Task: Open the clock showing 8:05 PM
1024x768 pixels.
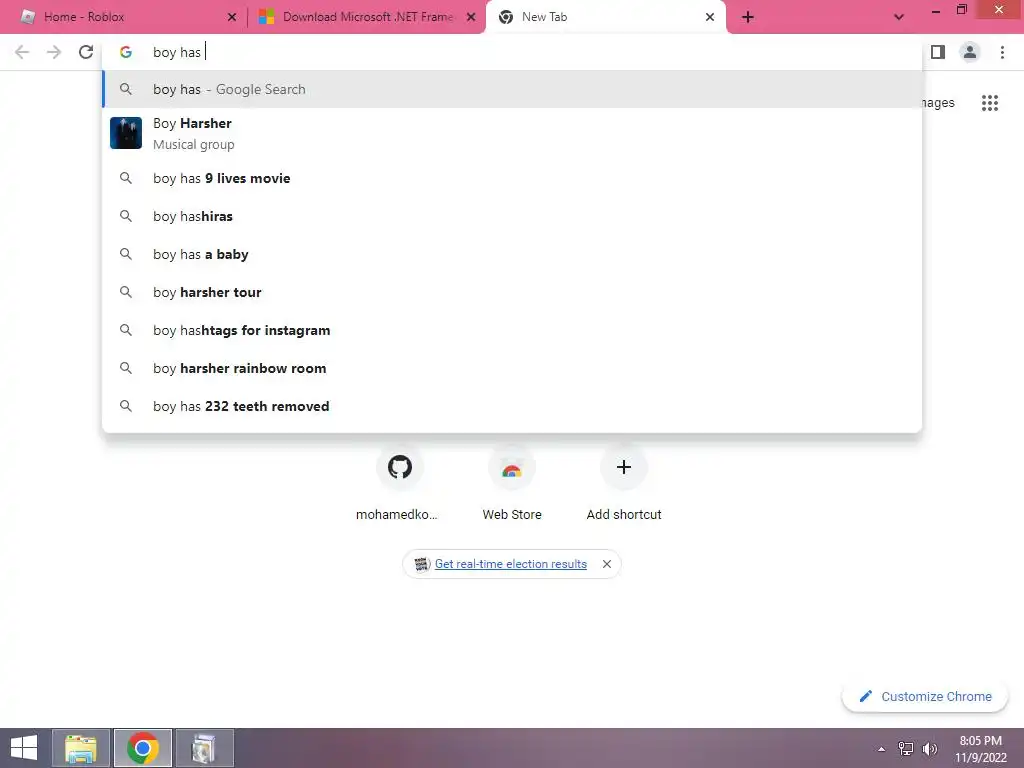Action: point(980,748)
